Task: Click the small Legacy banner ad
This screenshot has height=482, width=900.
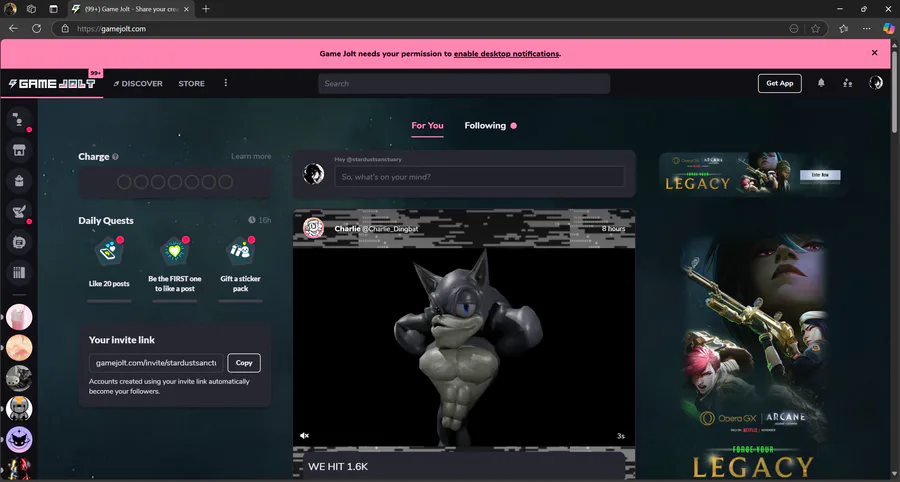Action: pyautogui.click(x=752, y=174)
